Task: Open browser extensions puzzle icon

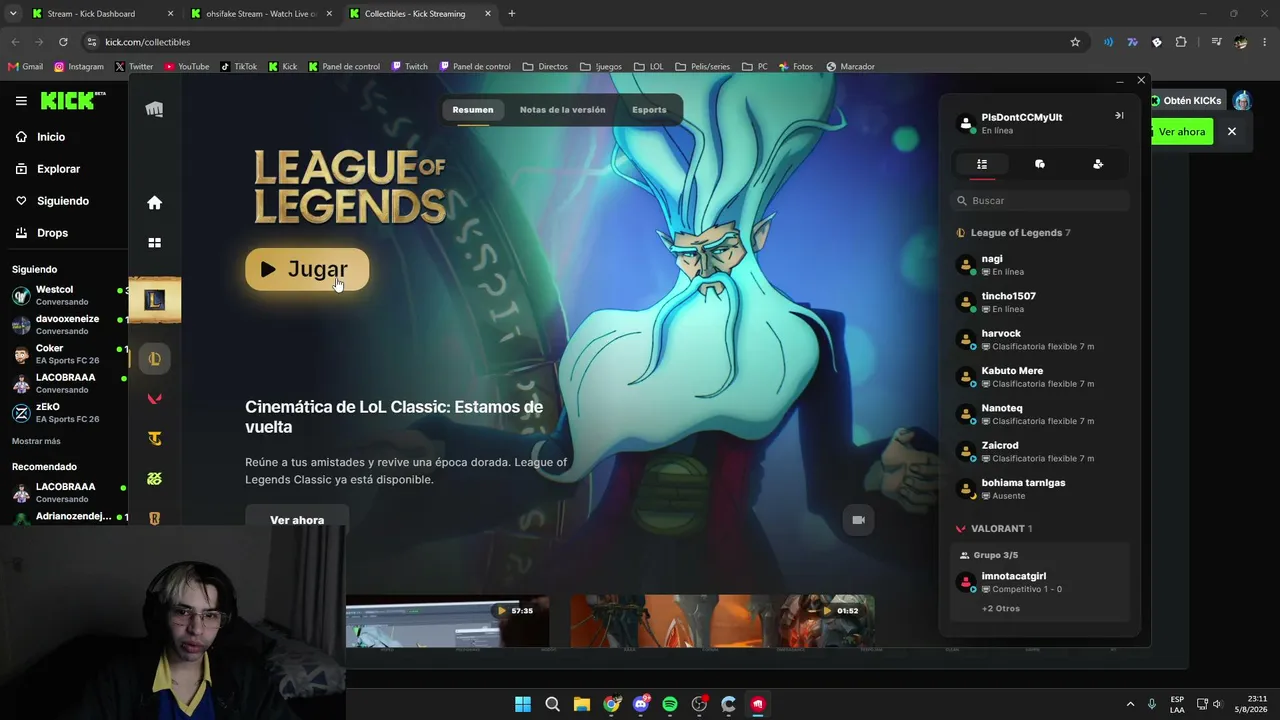Action: 1181,42
